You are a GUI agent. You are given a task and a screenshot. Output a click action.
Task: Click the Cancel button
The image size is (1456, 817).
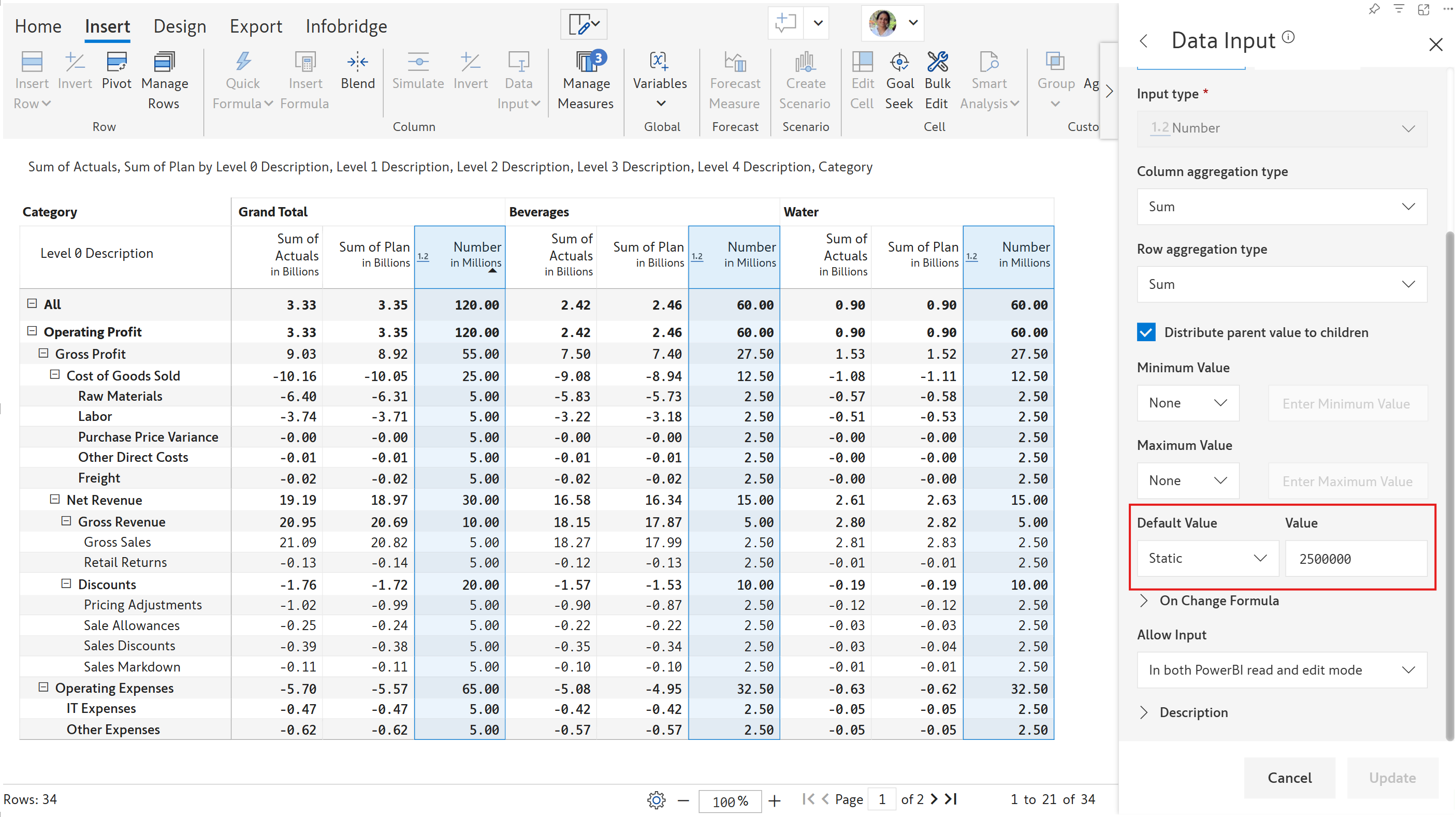(1289, 778)
